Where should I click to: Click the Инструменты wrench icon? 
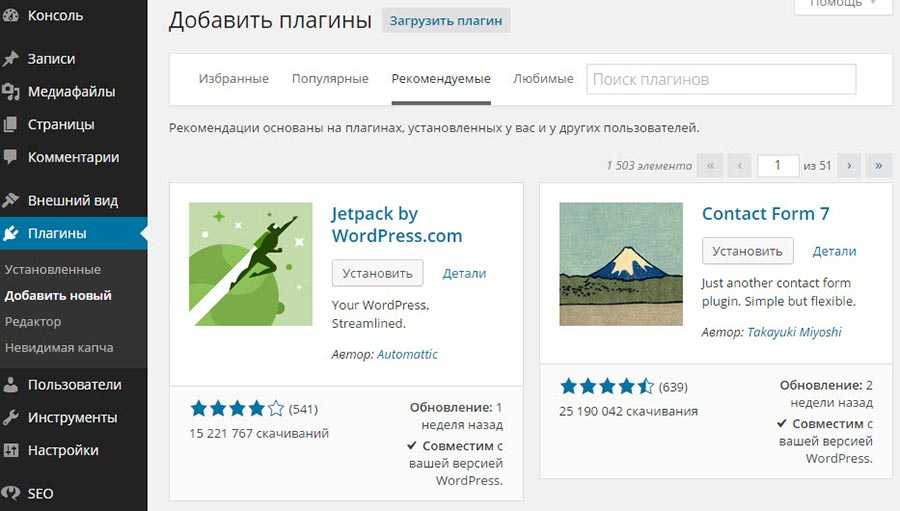(11, 418)
